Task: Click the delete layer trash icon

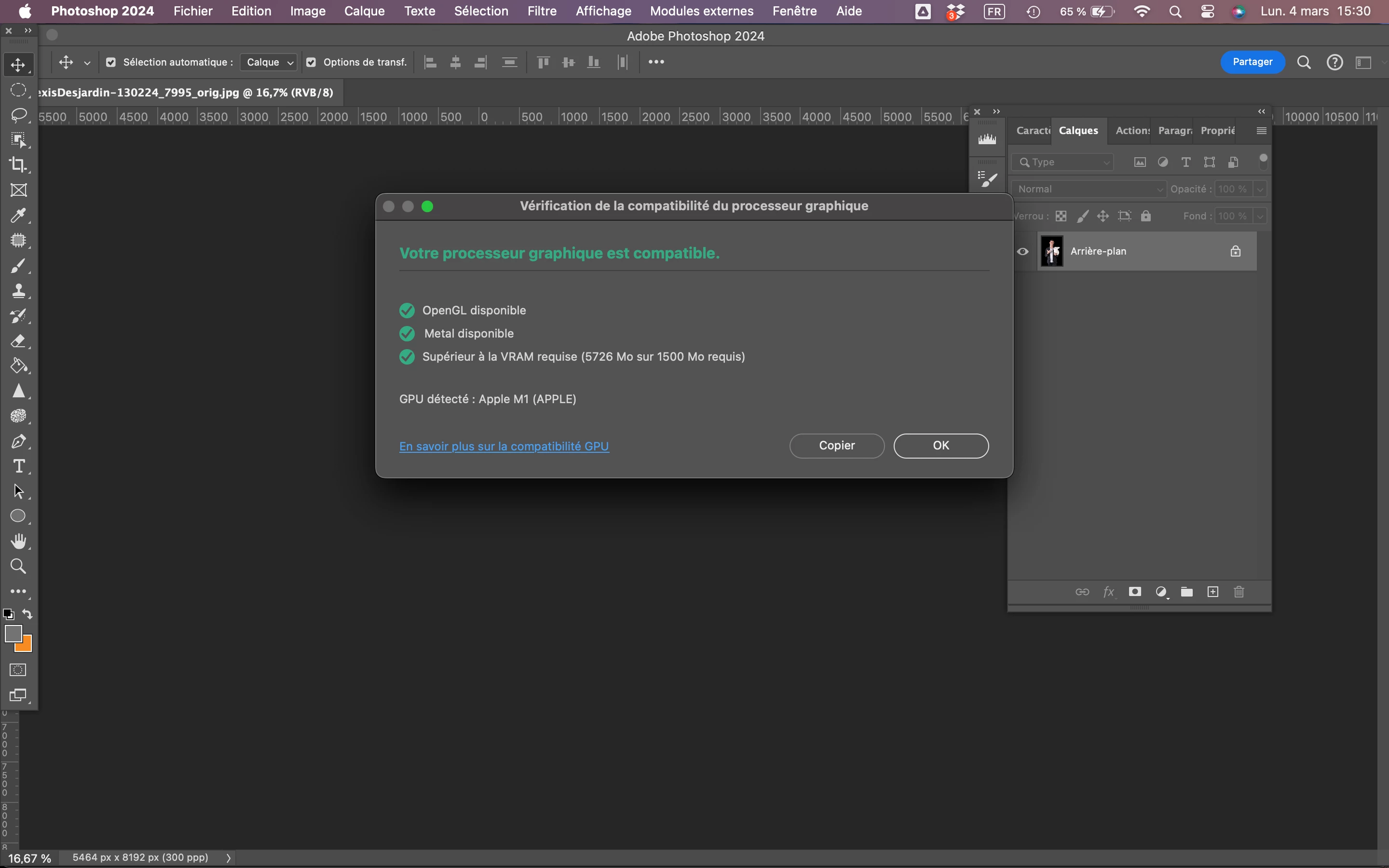Action: [x=1239, y=592]
